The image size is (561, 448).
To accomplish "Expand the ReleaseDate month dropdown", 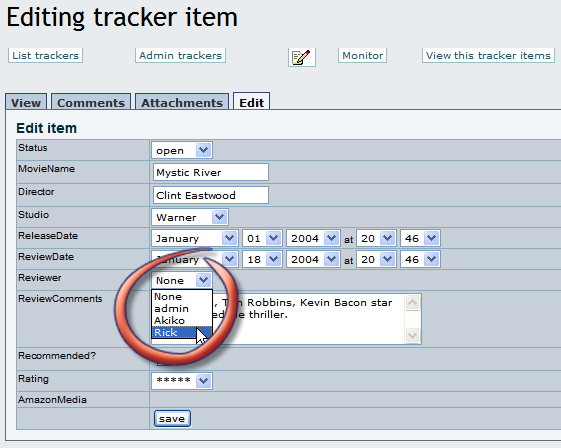I will pos(195,238).
